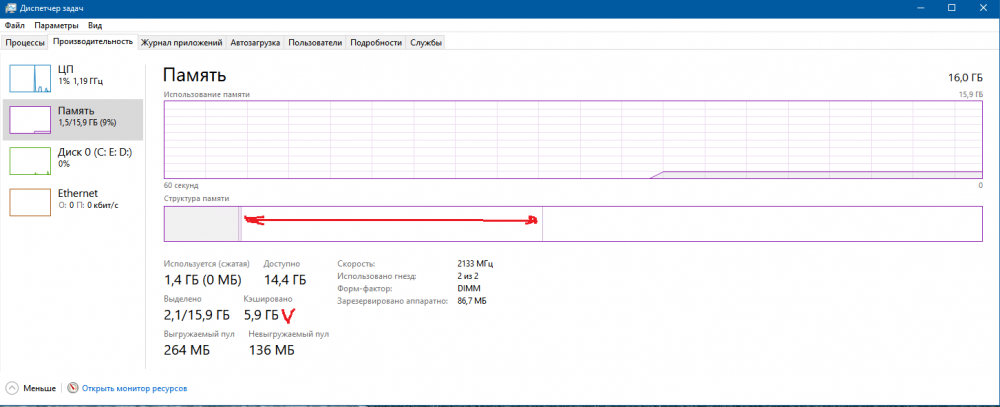Open the Файл menu
Image resolution: width=1000 pixels, height=407 pixels.
click(x=14, y=25)
